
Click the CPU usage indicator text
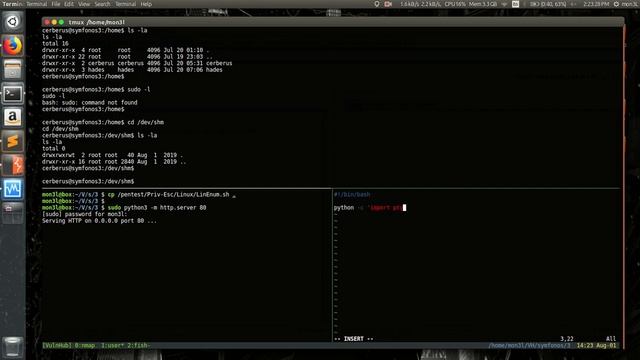(455, 4)
